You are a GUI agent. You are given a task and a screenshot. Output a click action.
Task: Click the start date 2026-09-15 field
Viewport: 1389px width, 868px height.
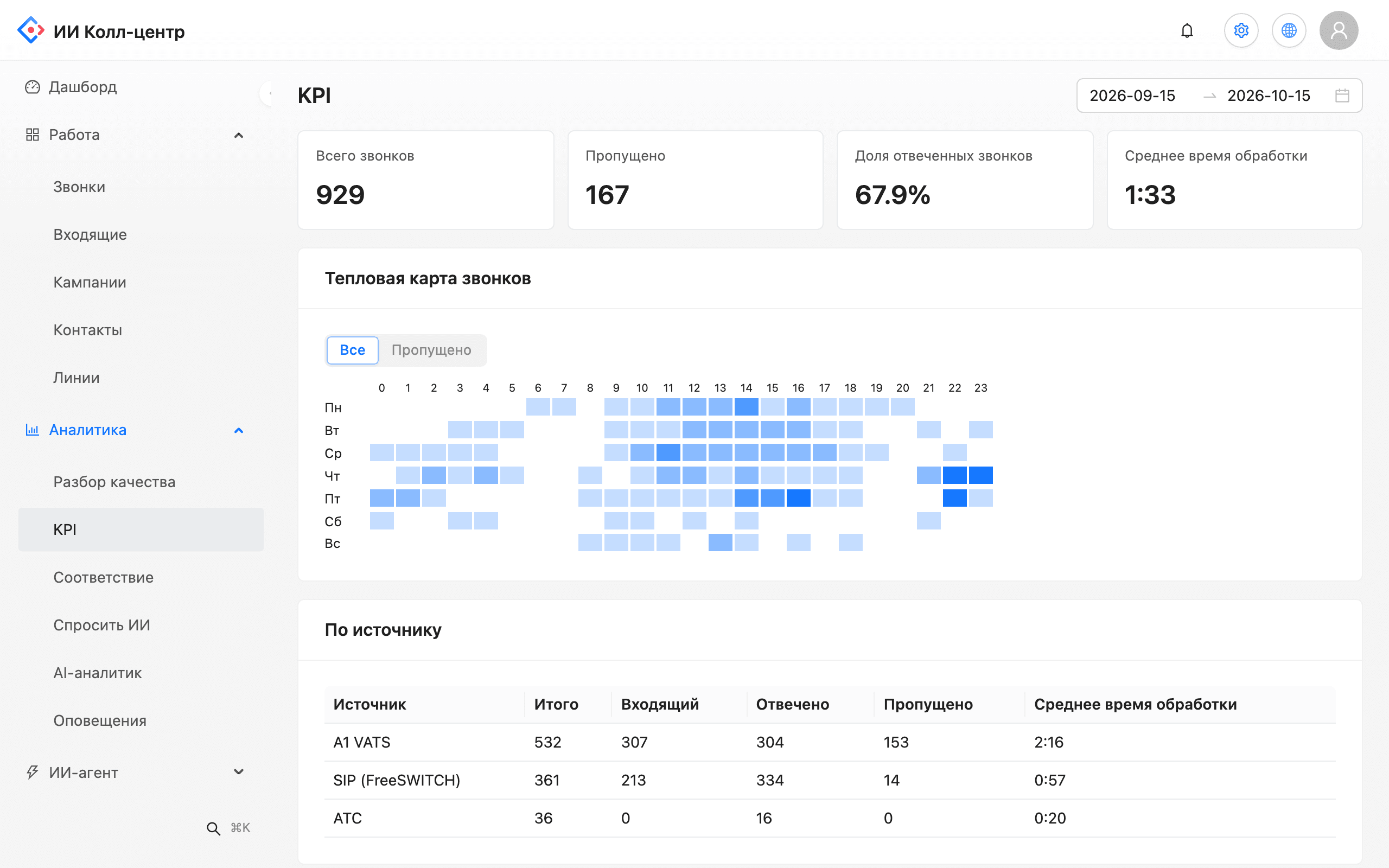click(x=1132, y=95)
